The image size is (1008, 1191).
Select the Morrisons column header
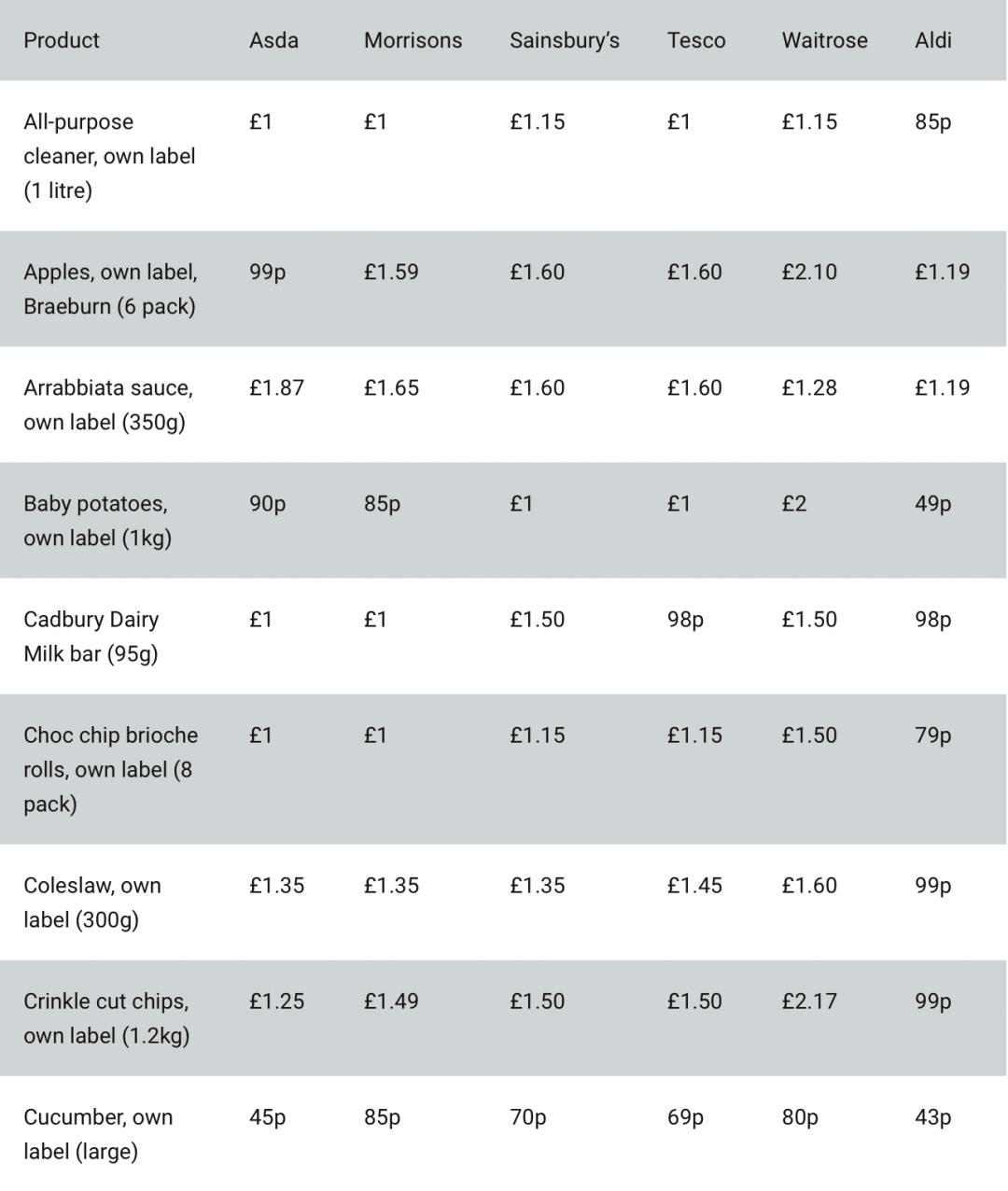coord(413,40)
